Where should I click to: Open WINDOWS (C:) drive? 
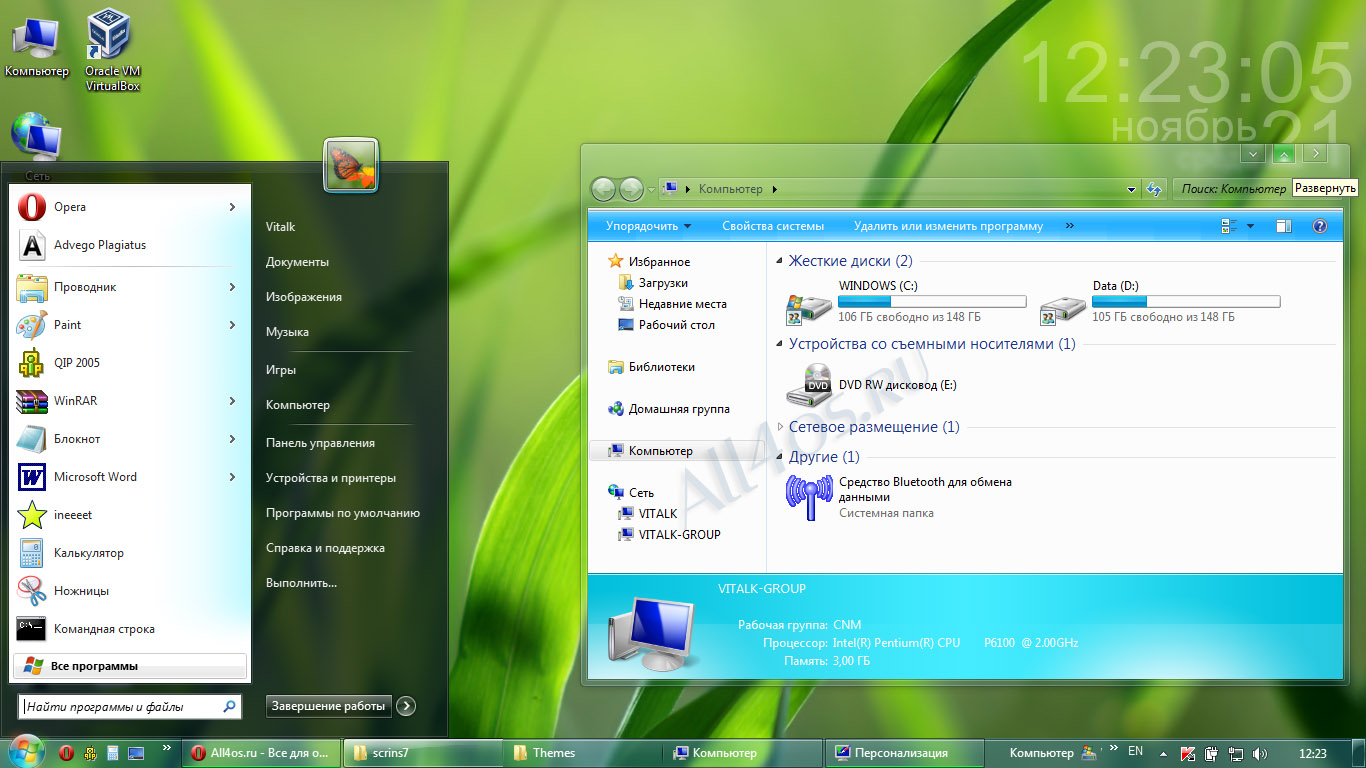coord(906,301)
